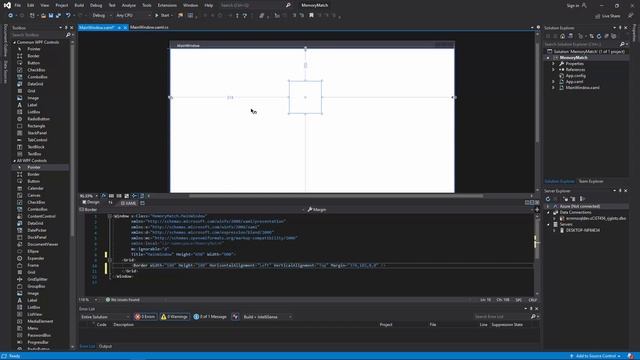Click the swap panes arrows beside Design tab
The width and height of the screenshot is (640, 360).
[110, 203]
